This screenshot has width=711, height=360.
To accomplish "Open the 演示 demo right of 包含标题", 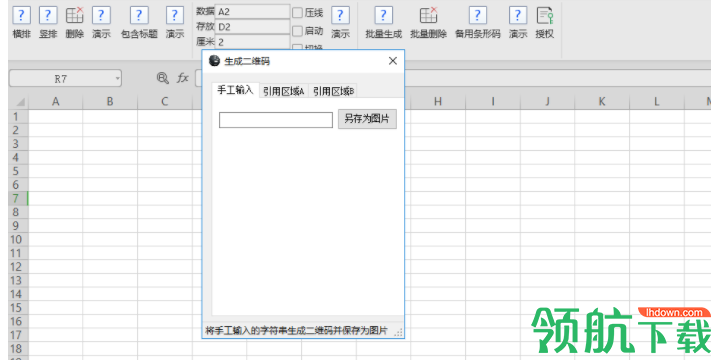I will (175, 15).
